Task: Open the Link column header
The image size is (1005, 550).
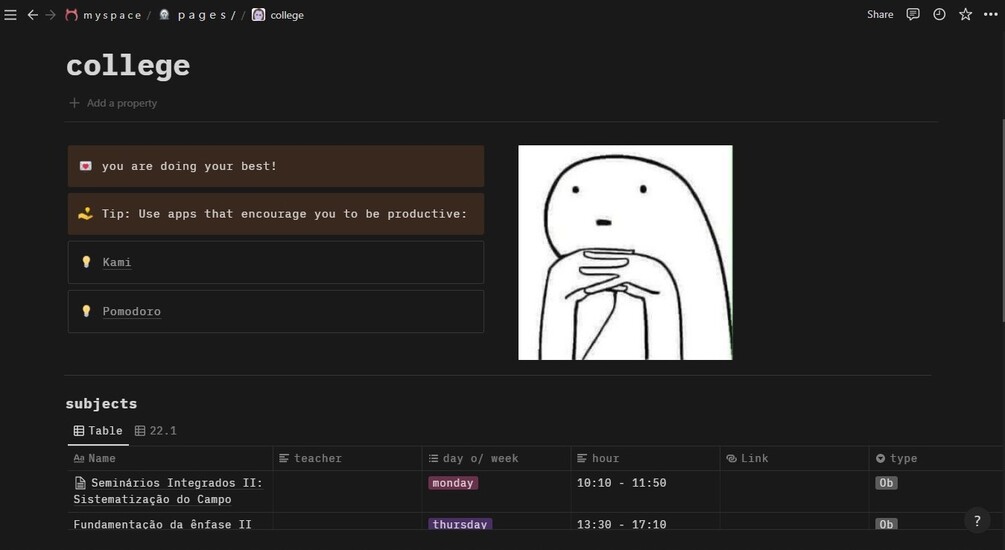Action: tap(793, 458)
